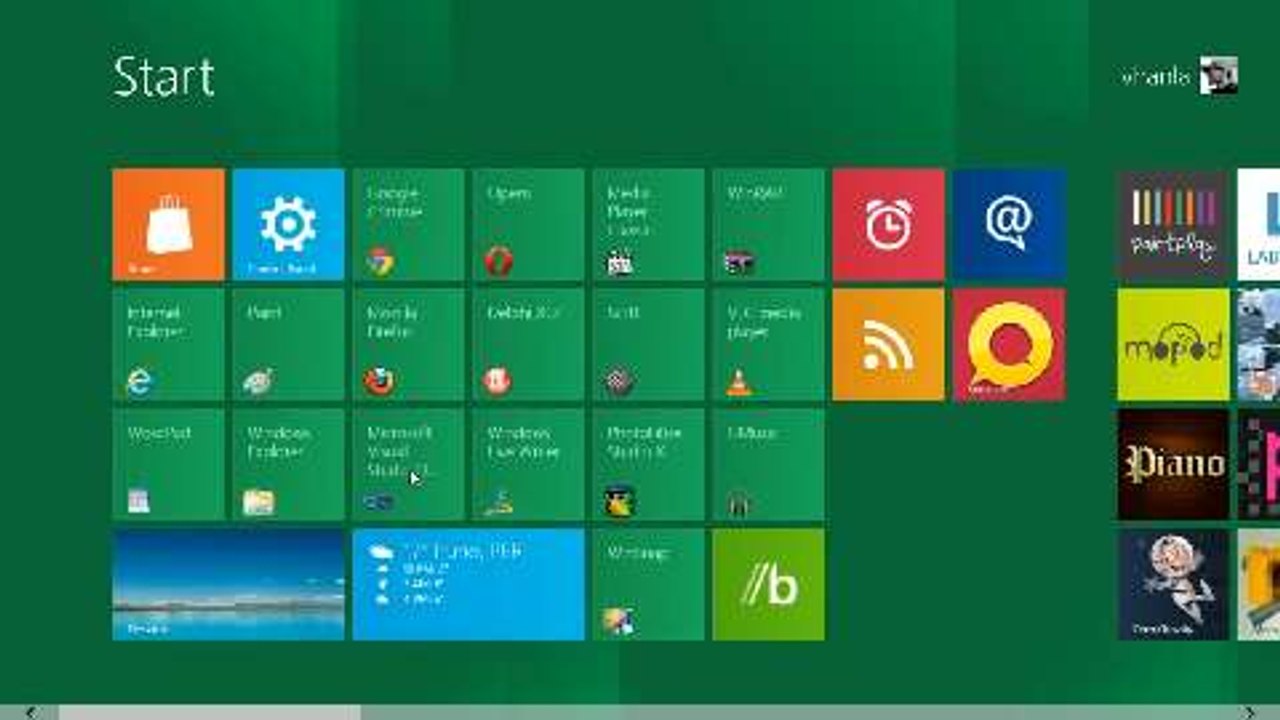Open the paintplay app tile
This screenshot has width=1280, height=720.
pos(1173,224)
